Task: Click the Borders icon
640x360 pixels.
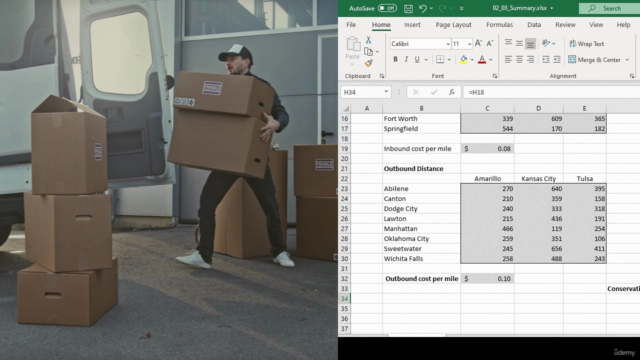Action: pyautogui.click(x=440, y=60)
